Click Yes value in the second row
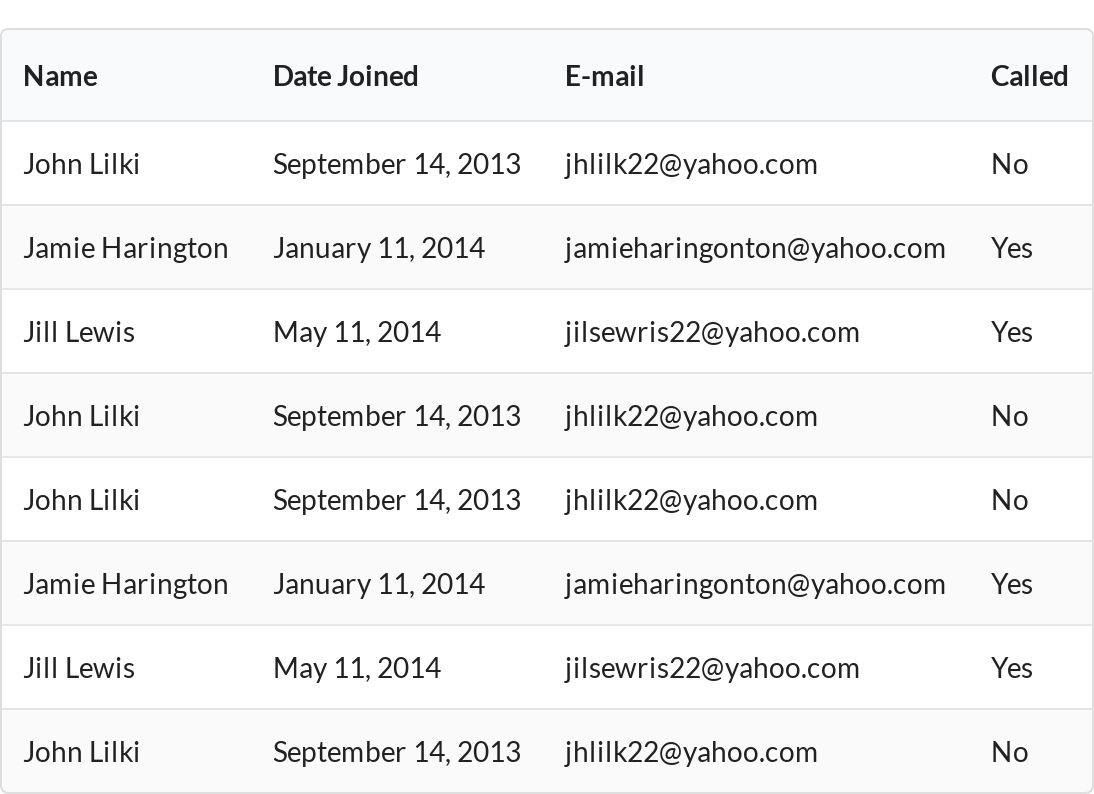 [x=1012, y=248]
